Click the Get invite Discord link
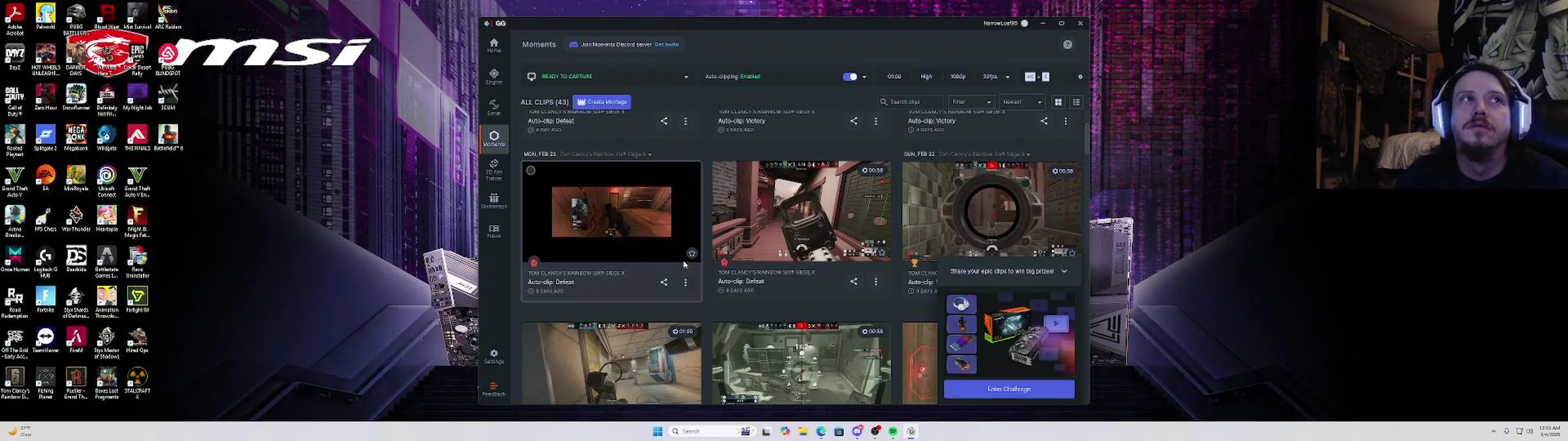 (666, 44)
